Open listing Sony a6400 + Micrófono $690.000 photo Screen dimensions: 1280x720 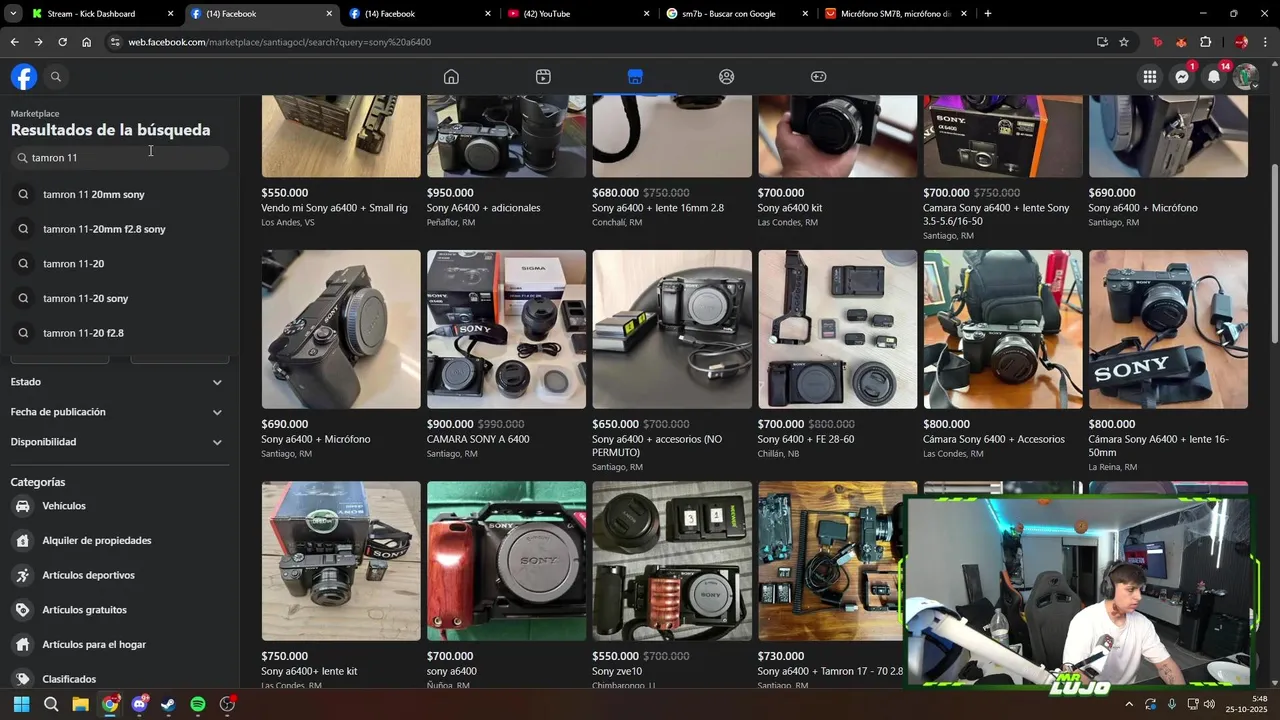(x=341, y=329)
